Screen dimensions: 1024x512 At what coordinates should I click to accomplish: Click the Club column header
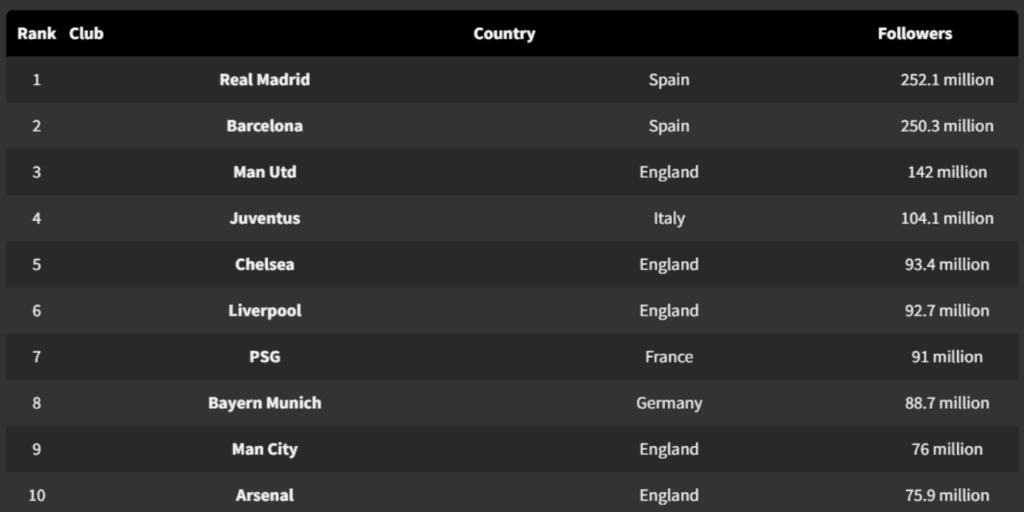pyautogui.click(x=86, y=33)
